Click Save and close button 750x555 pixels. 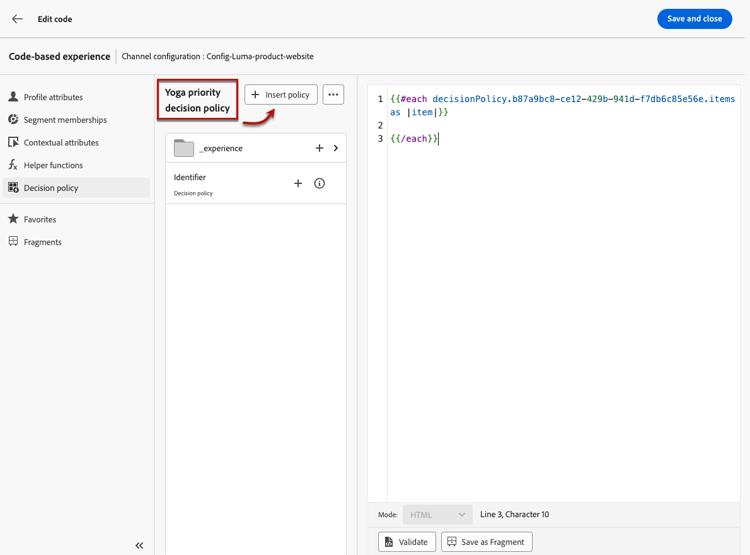[694, 19]
